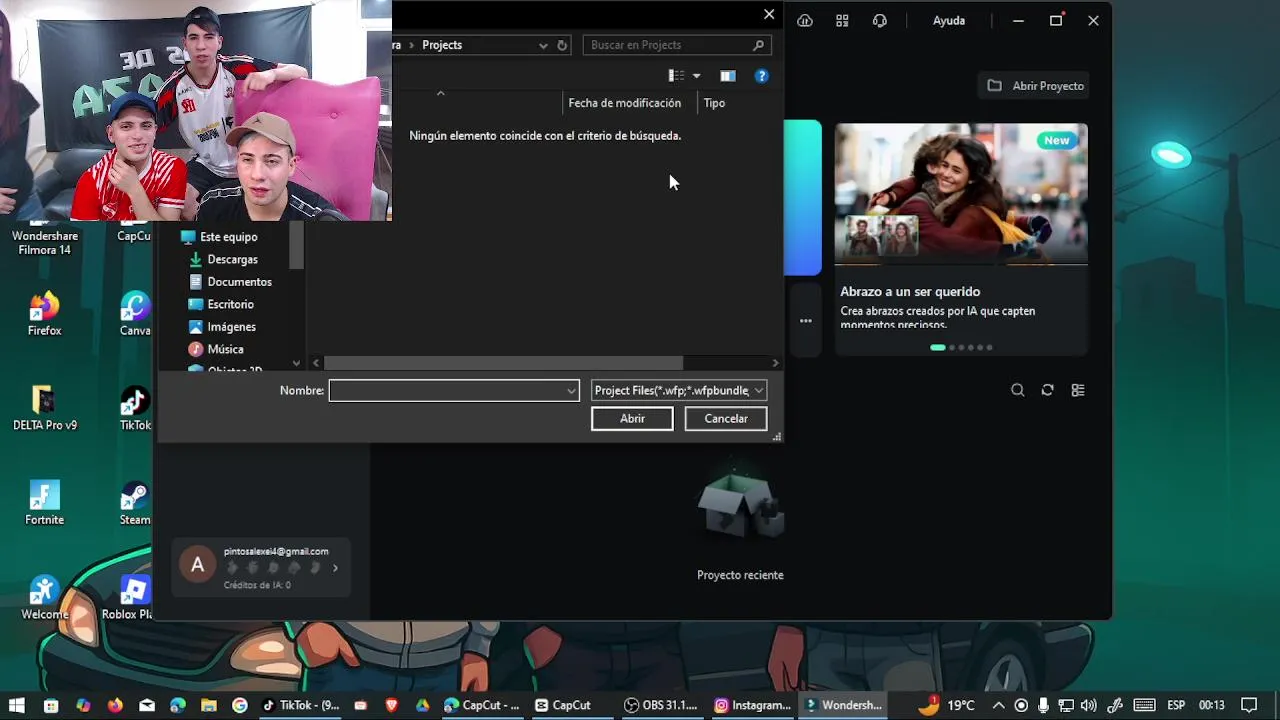The image size is (1280, 720).
Task: Click the headset support icon
Action: (880, 20)
